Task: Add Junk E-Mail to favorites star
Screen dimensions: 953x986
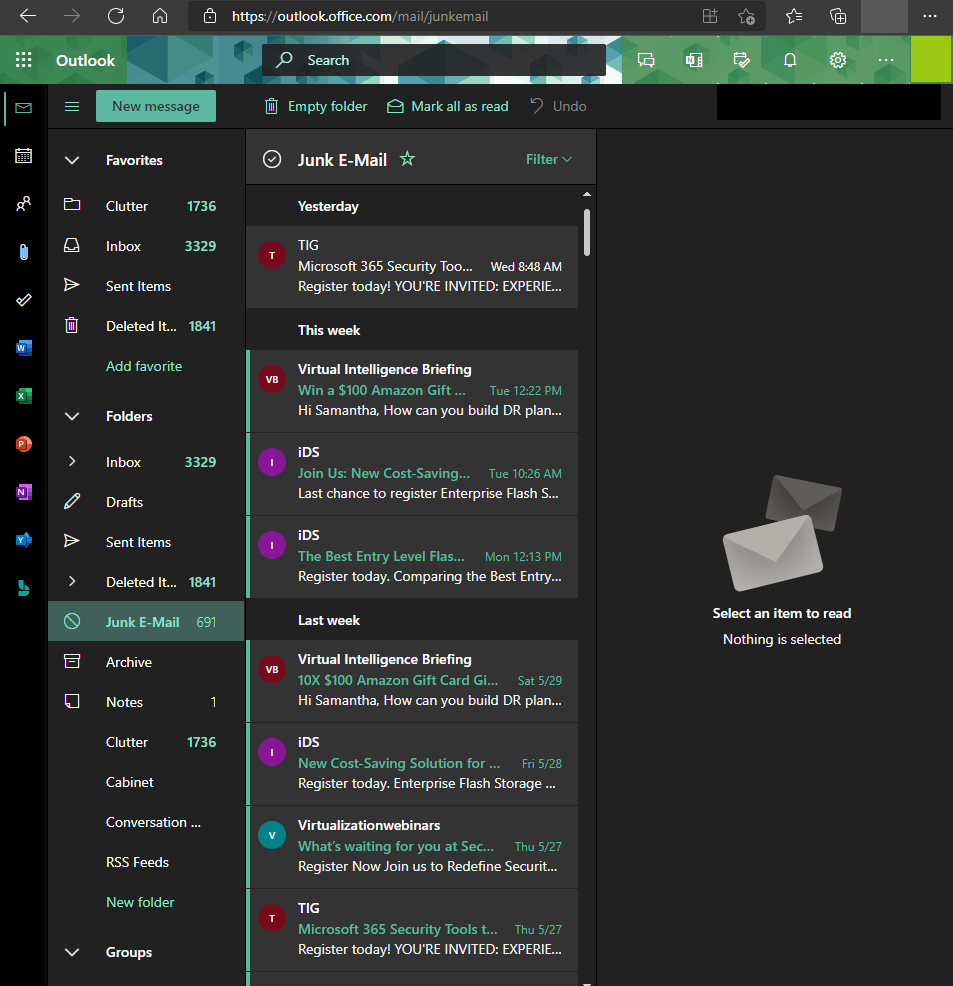Action: 407,158
